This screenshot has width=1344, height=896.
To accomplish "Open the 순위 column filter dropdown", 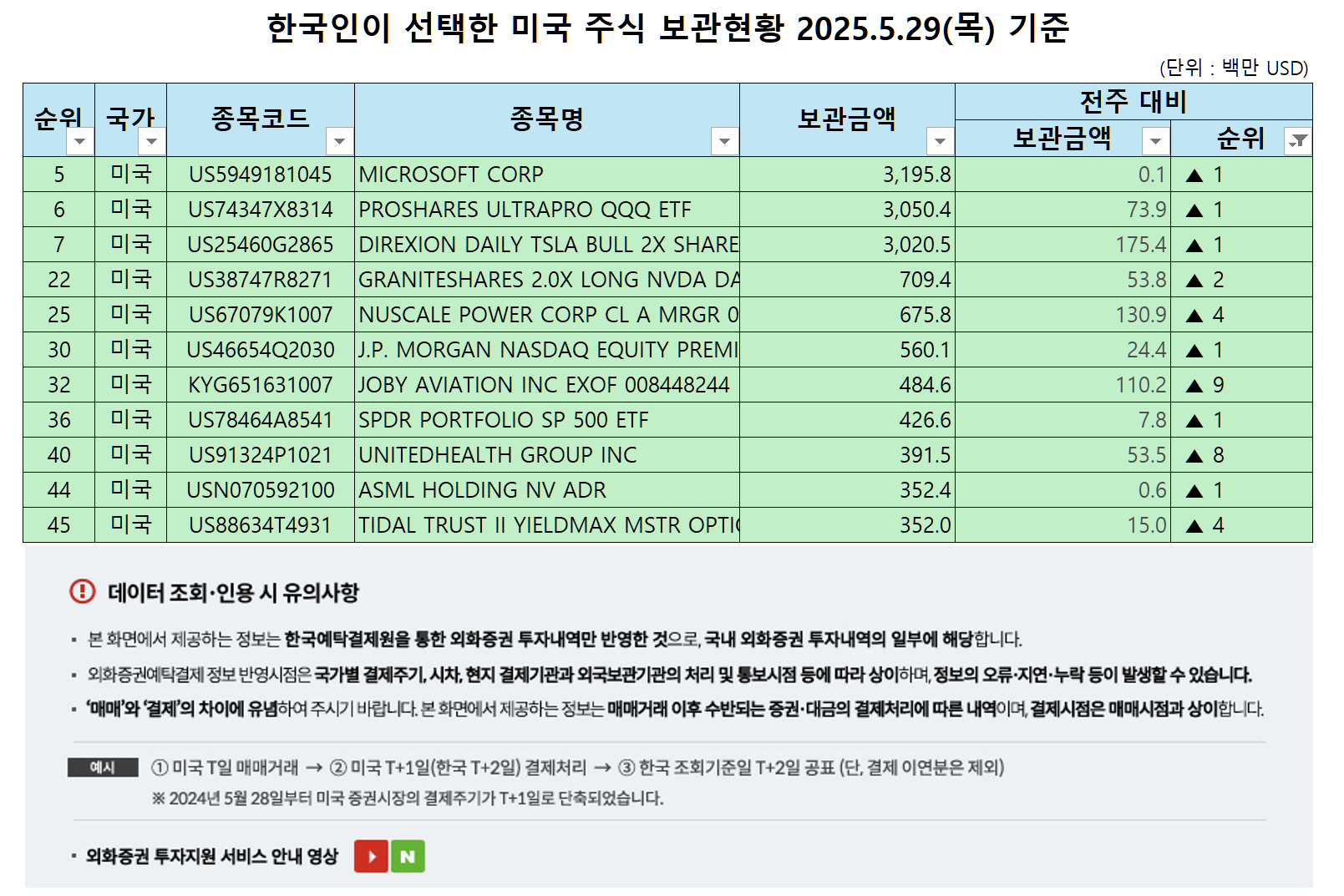I will [x=81, y=143].
